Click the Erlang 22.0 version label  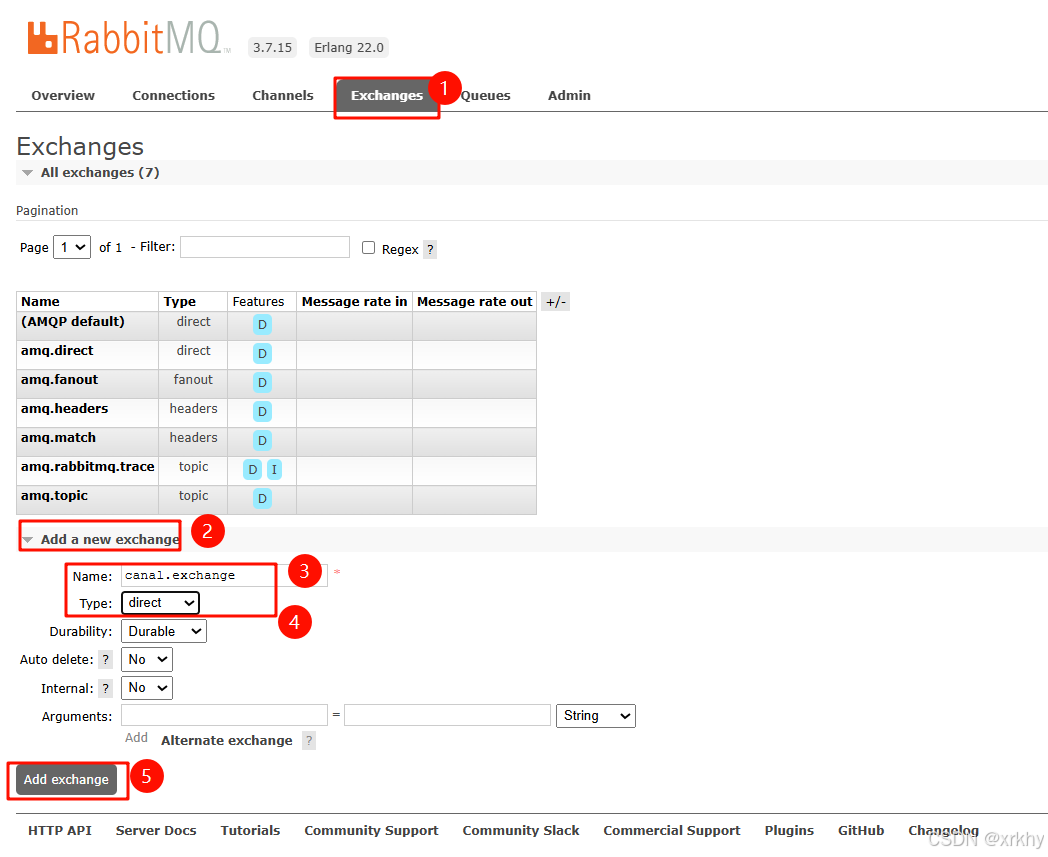[x=349, y=47]
